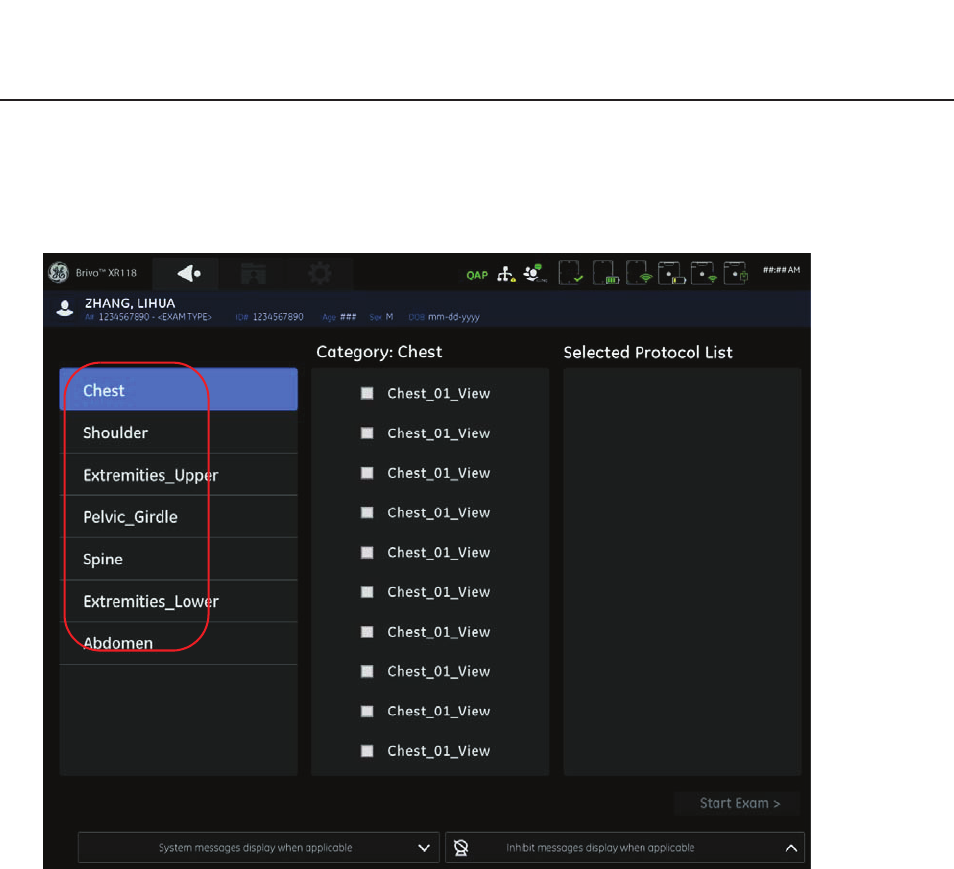This screenshot has height=869, width=954.
Task: Click patient name ZHANG, LIHUA
Action: point(130,303)
